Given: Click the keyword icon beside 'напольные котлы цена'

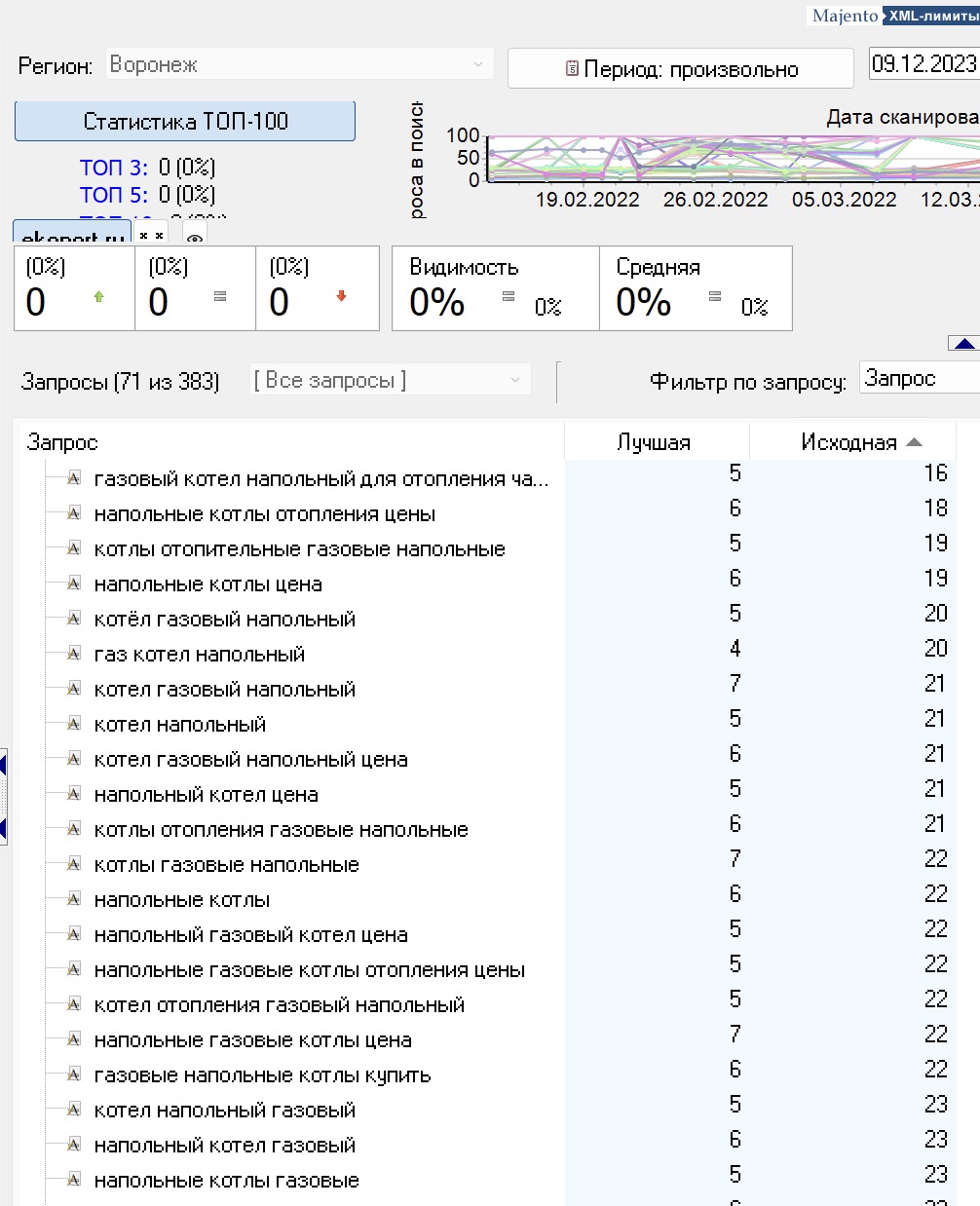Looking at the screenshot, I should pyautogui.click(x=73, y=584).
